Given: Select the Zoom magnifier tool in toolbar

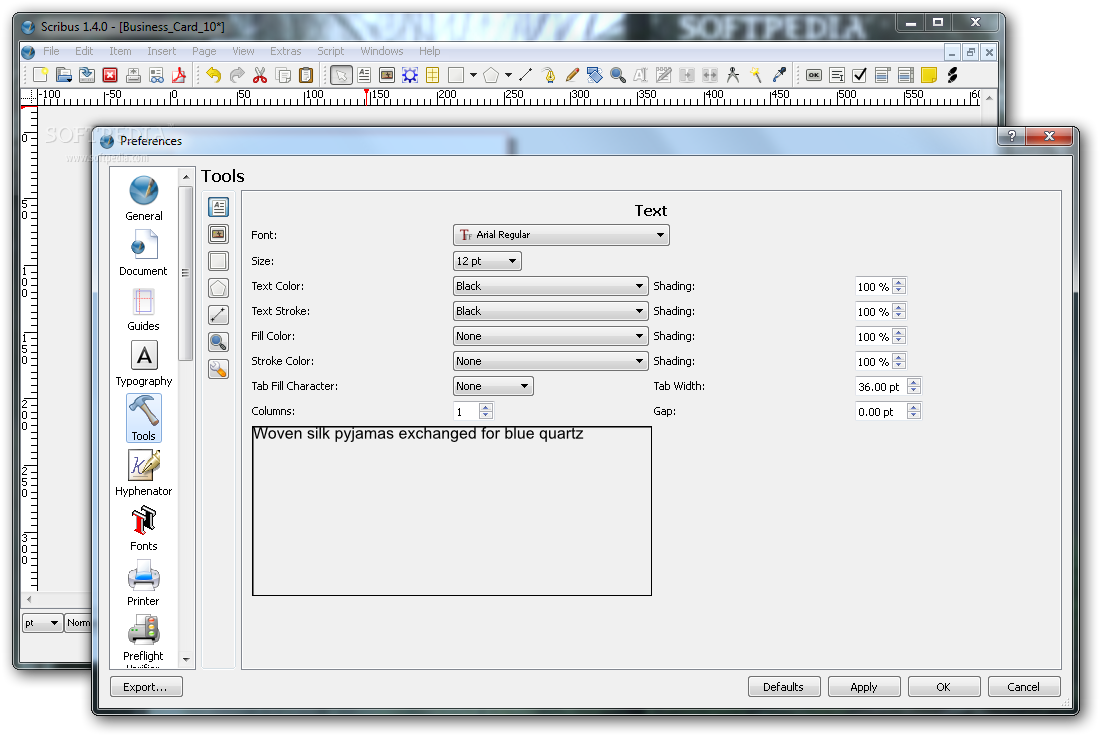Looking at the screenshot, I should tap(618, 75).
